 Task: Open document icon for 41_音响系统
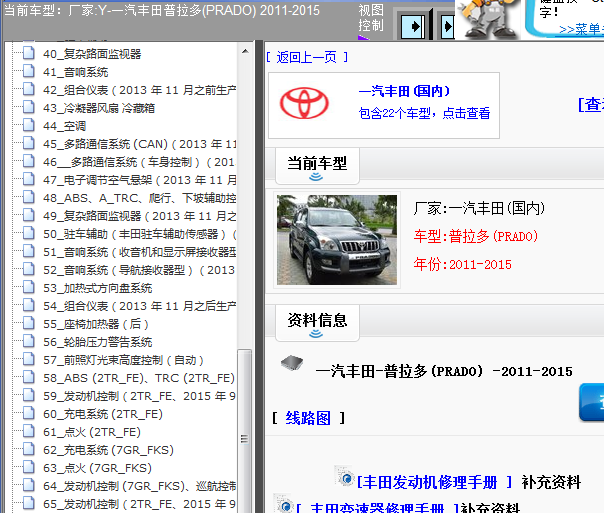coord(29,71)
